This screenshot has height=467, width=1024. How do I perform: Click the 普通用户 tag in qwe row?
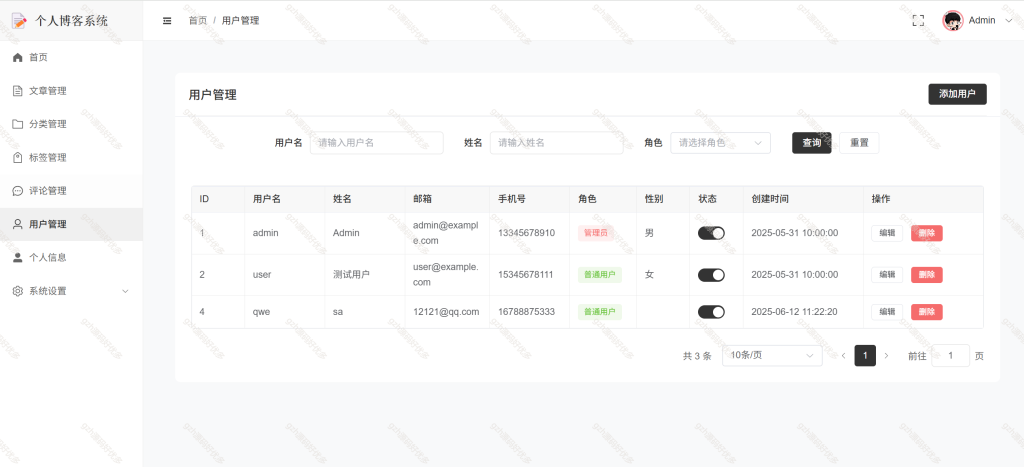(600, 312)
